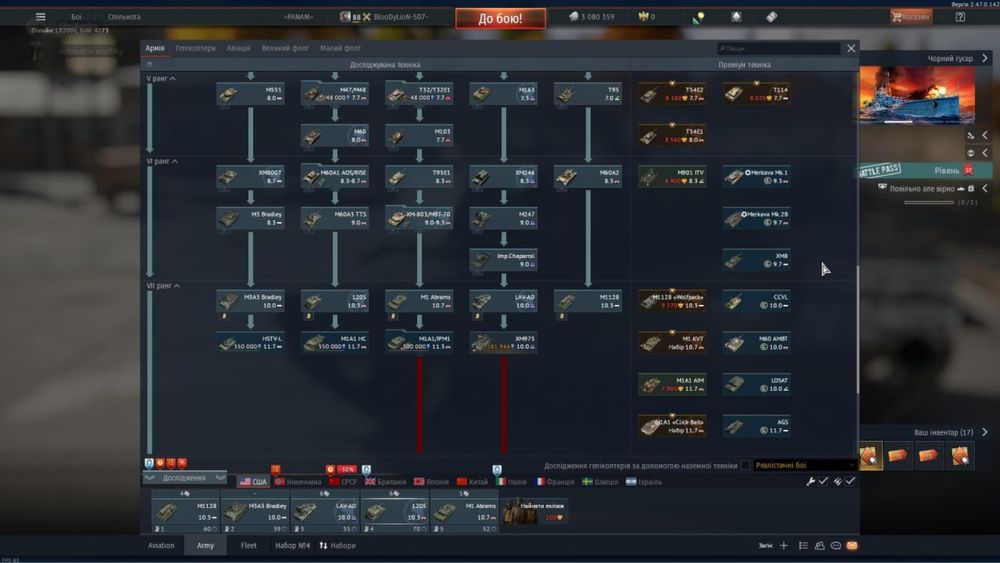The height and width of the screenshot is (563, 1000).
Task: Select M1128 in crew slot 1
Action: [x=185, y=511]
